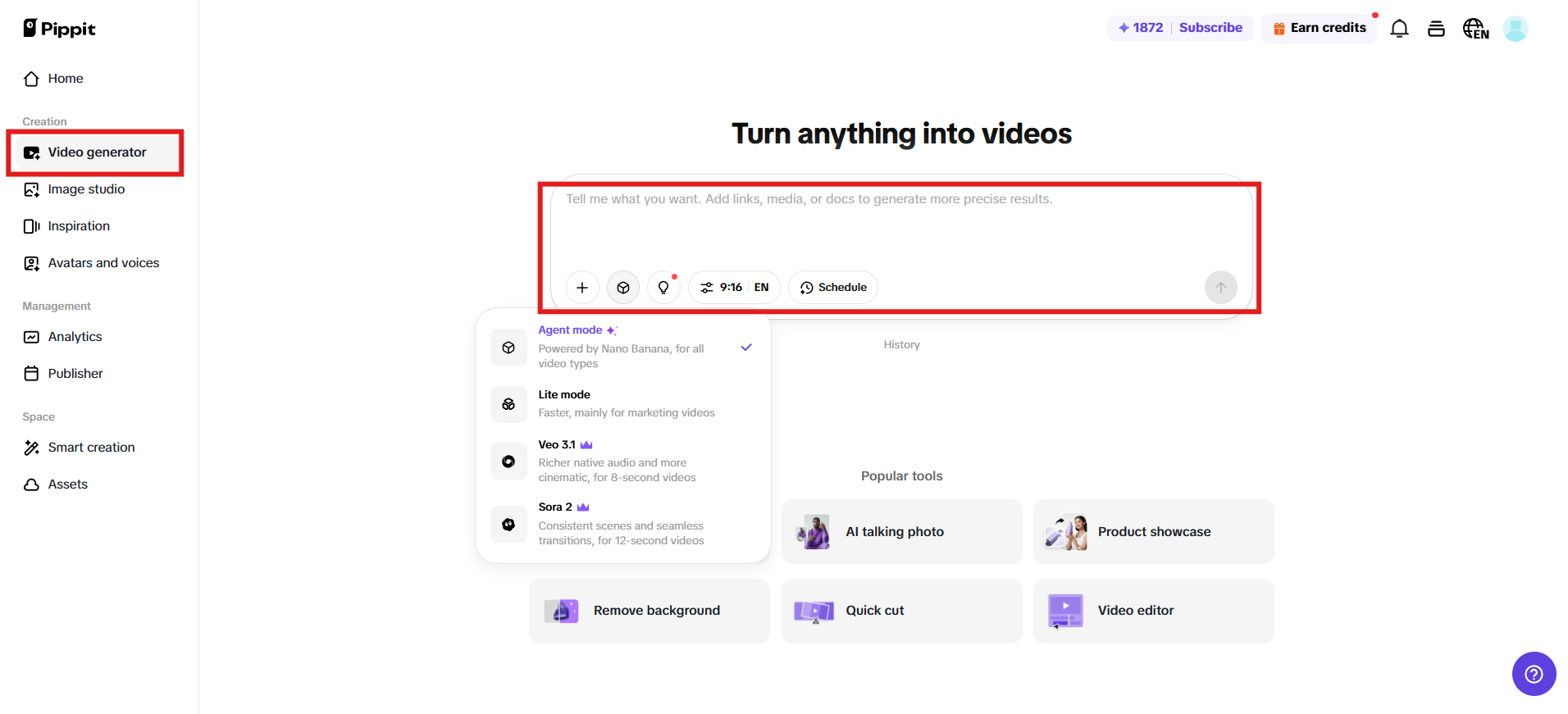This screenshot has height=714, width=1568.
Task: Click Earn credits button
Action: (1320, 28)
